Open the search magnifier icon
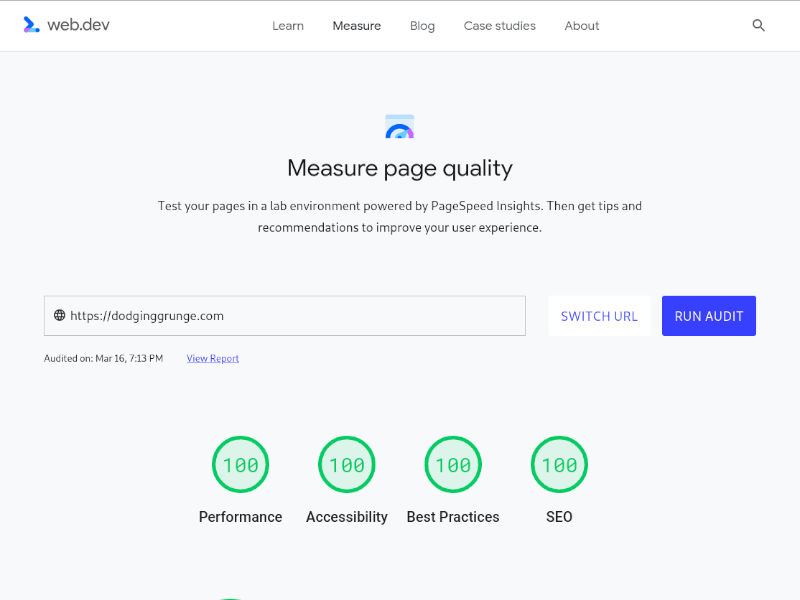Screen dimensions: 800x600 [x=758, y=25]
